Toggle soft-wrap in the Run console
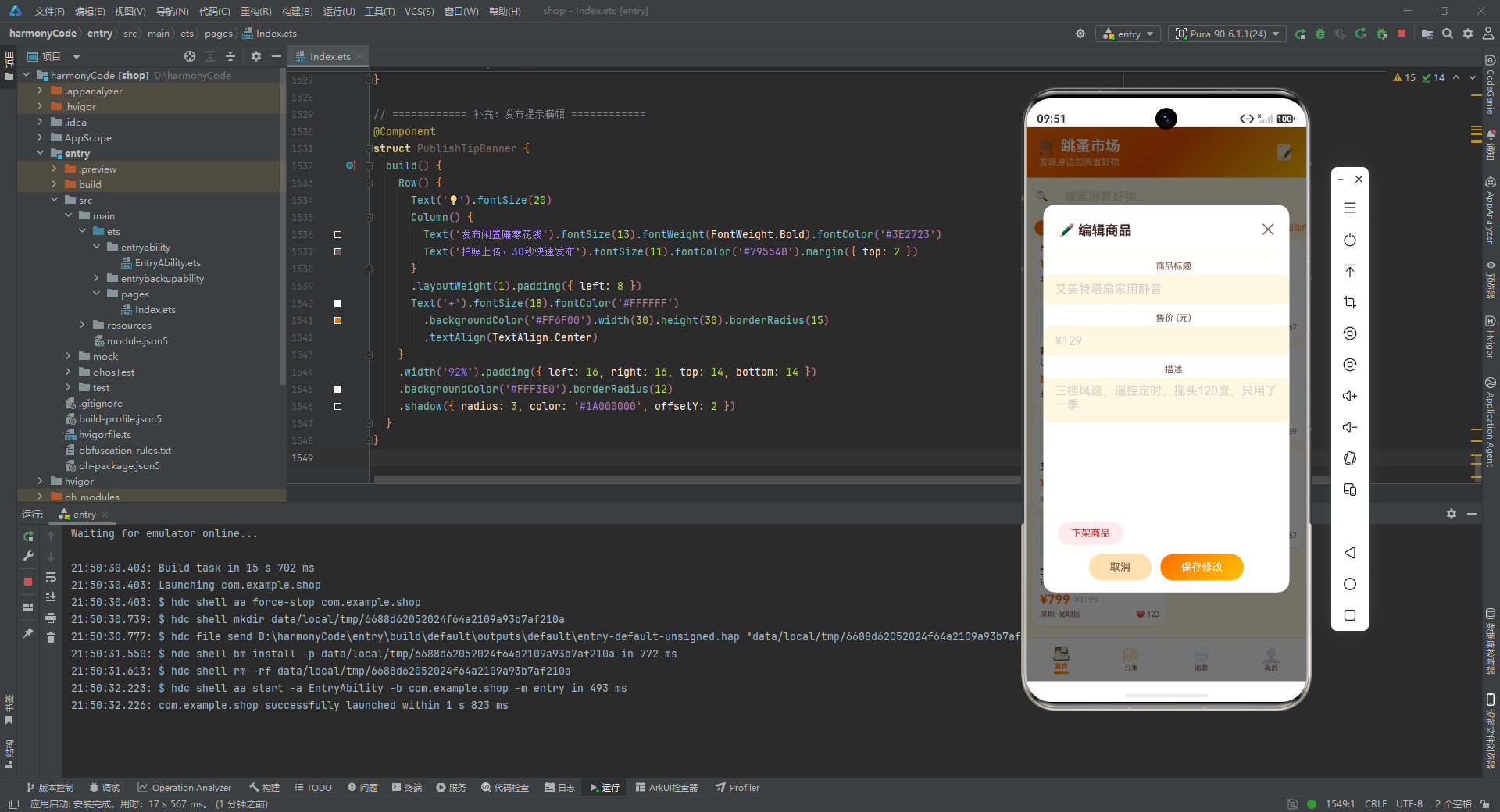The height and width of the screenshot is (812, 1500). coord(51,577)
